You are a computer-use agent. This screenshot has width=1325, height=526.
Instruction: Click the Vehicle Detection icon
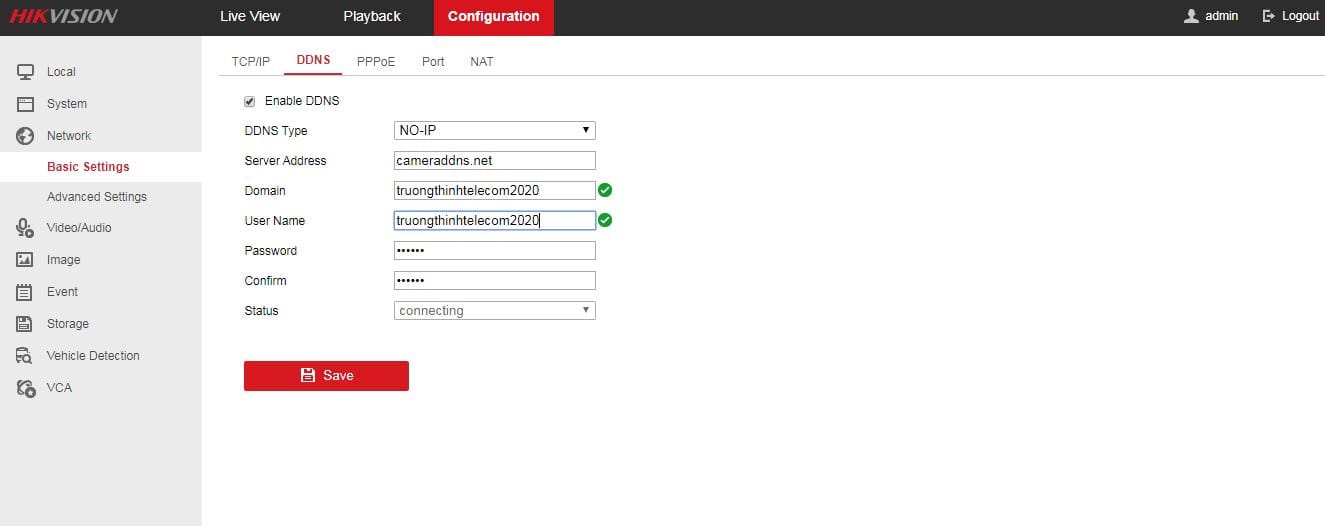[26, 356]
